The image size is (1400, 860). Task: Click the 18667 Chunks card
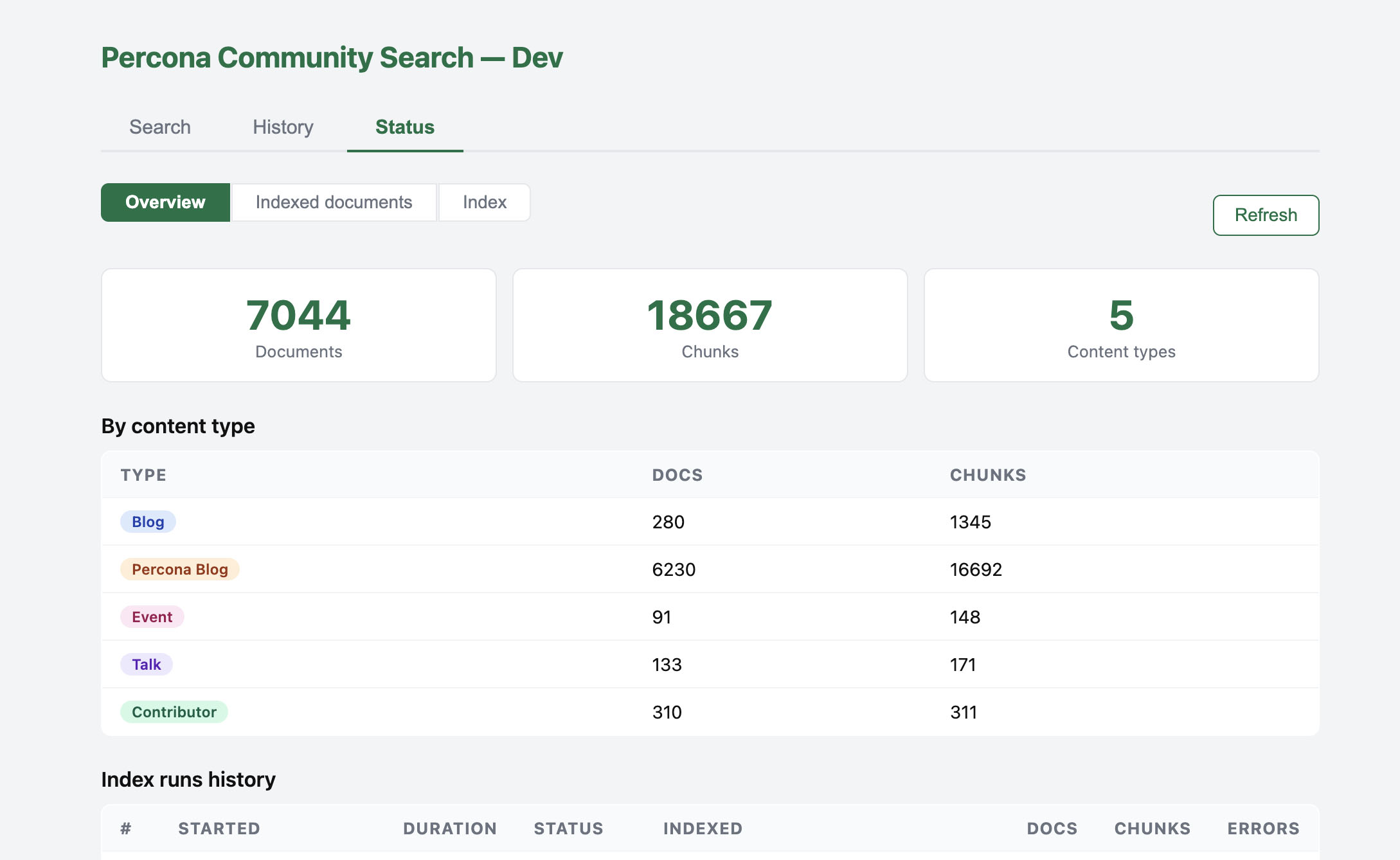coord(710,325)
